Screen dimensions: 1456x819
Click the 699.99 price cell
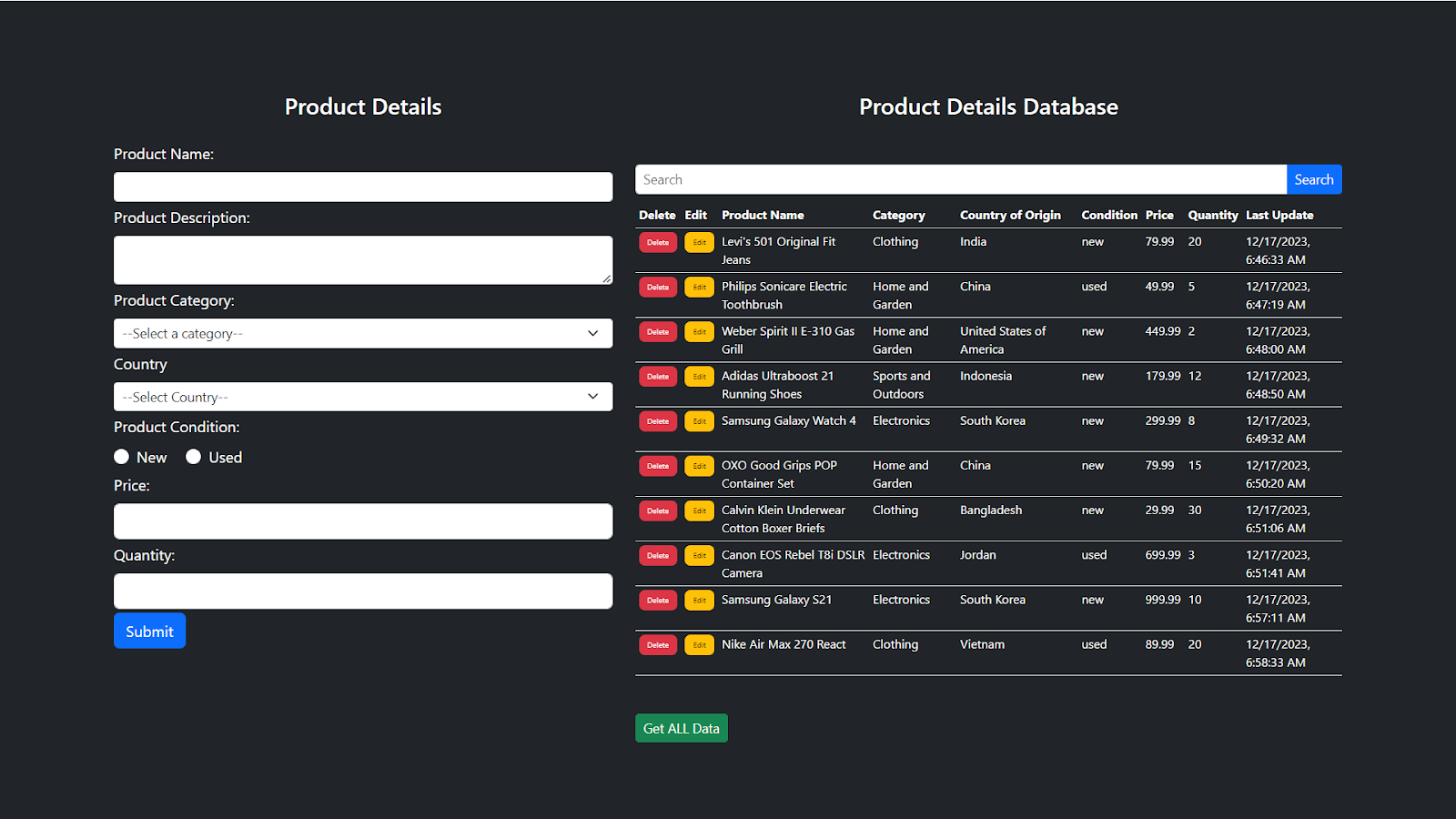(x=1163, y=555)
